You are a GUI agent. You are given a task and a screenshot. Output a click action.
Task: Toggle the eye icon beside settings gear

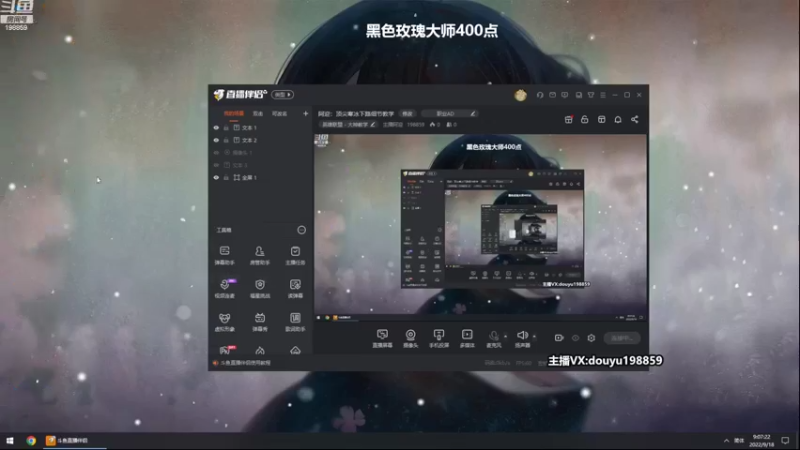pos(576,338)
